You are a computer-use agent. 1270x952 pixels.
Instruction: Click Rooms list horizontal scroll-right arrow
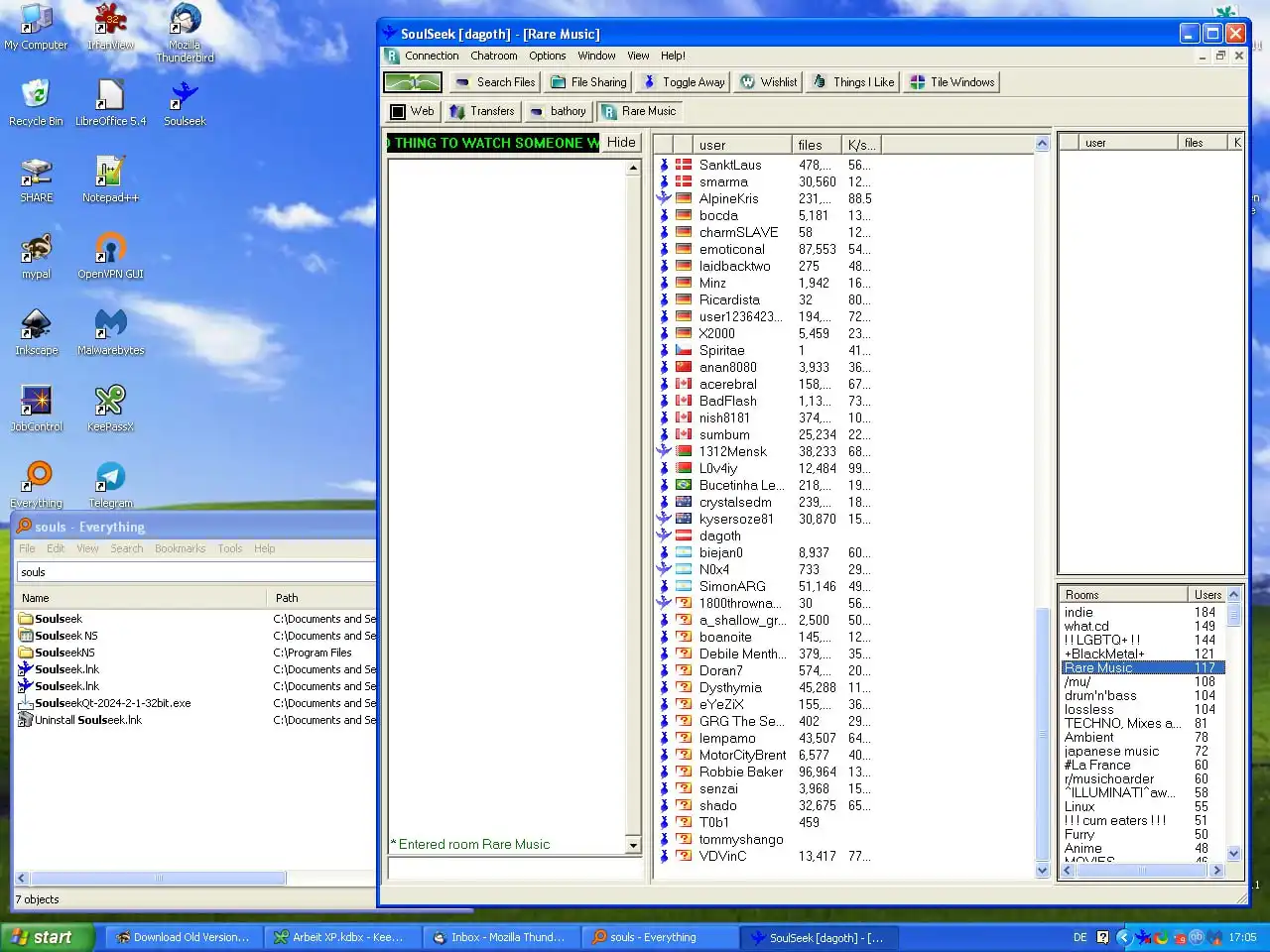click(1217, 871)
